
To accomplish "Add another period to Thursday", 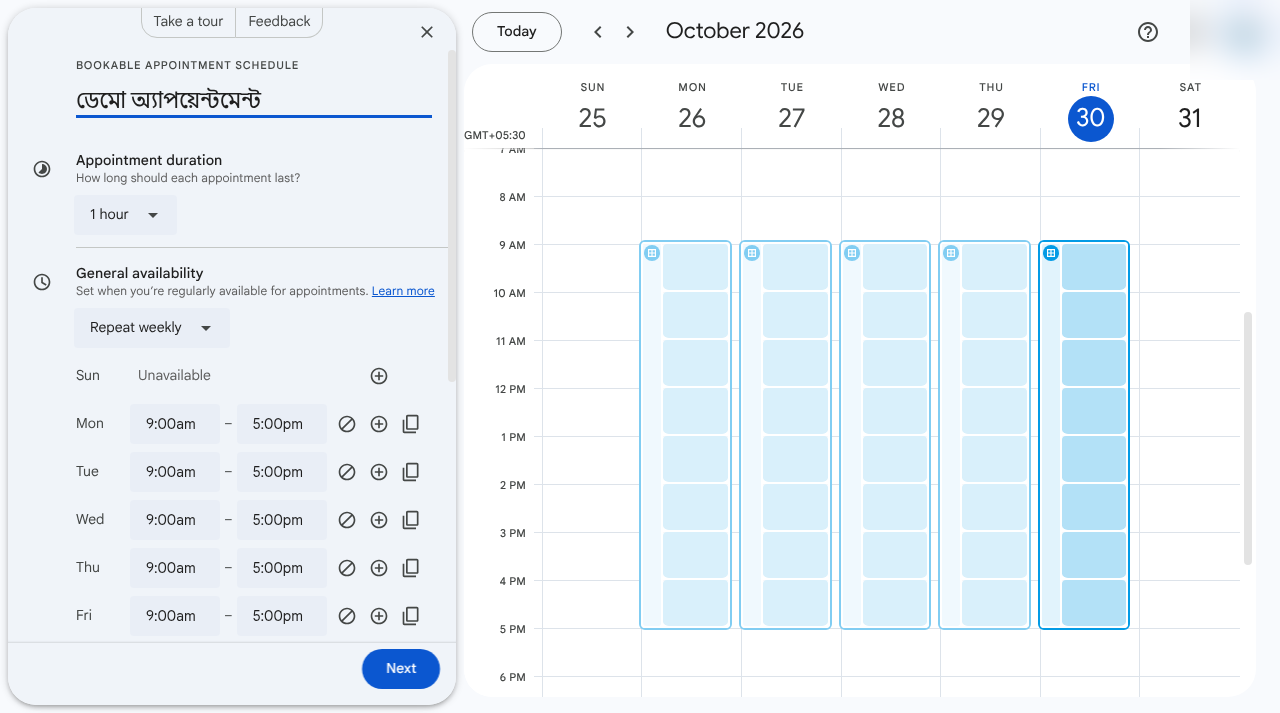I will tap(379, 568).
